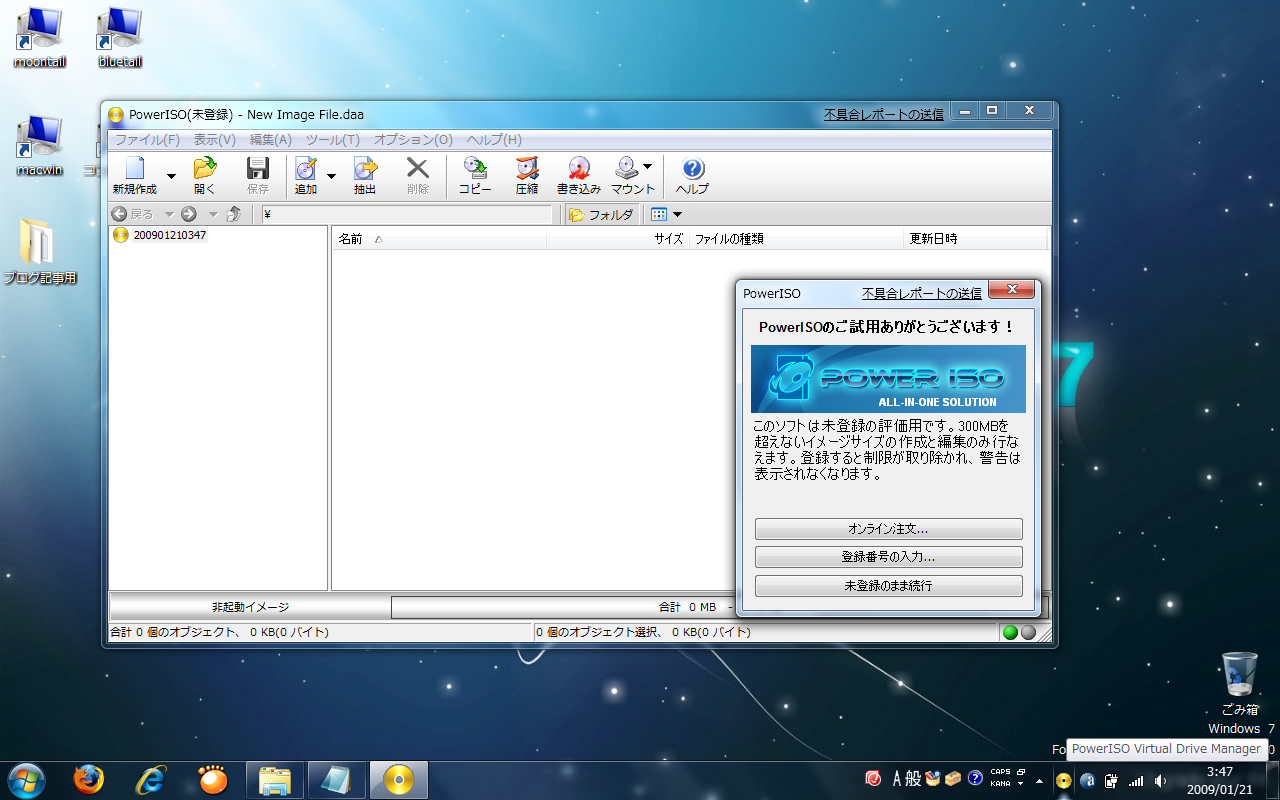Screen dimensions: 1280x800
Task: Open the 表示(V) menu
Action: 215,140
